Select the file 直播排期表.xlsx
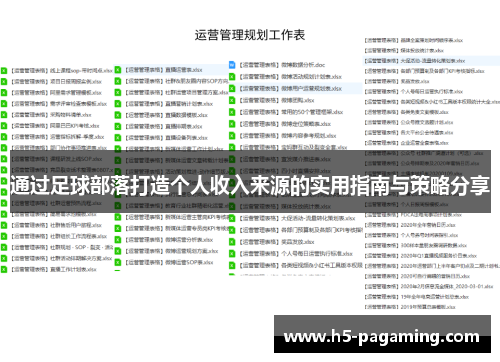 (x=164, y=126)
